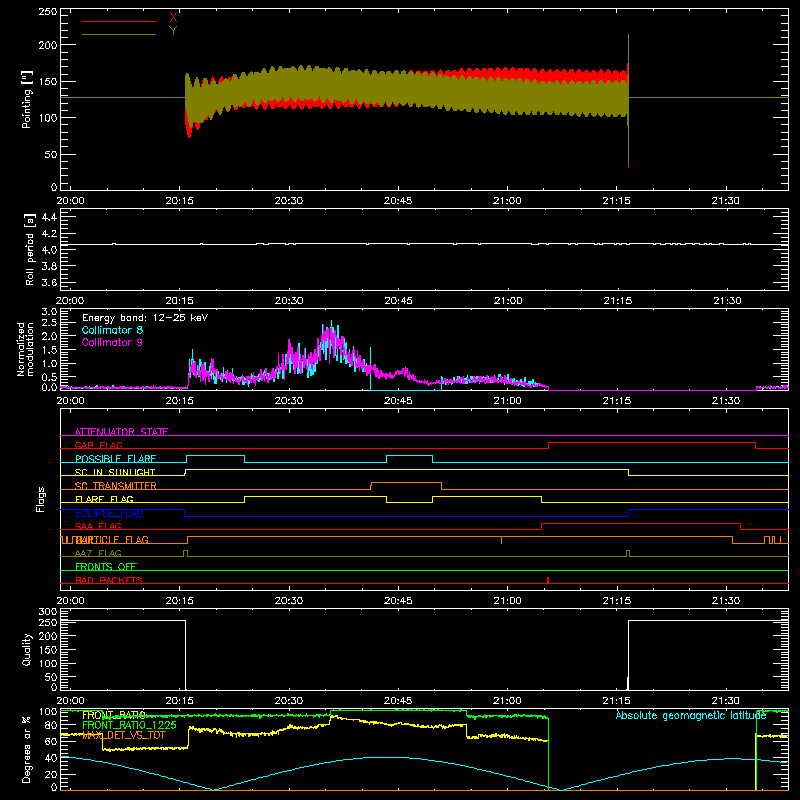The image size is (800, 800).
Task: Click the 'Absolute geomagnetic latitude' label
Action: point(691,715)
